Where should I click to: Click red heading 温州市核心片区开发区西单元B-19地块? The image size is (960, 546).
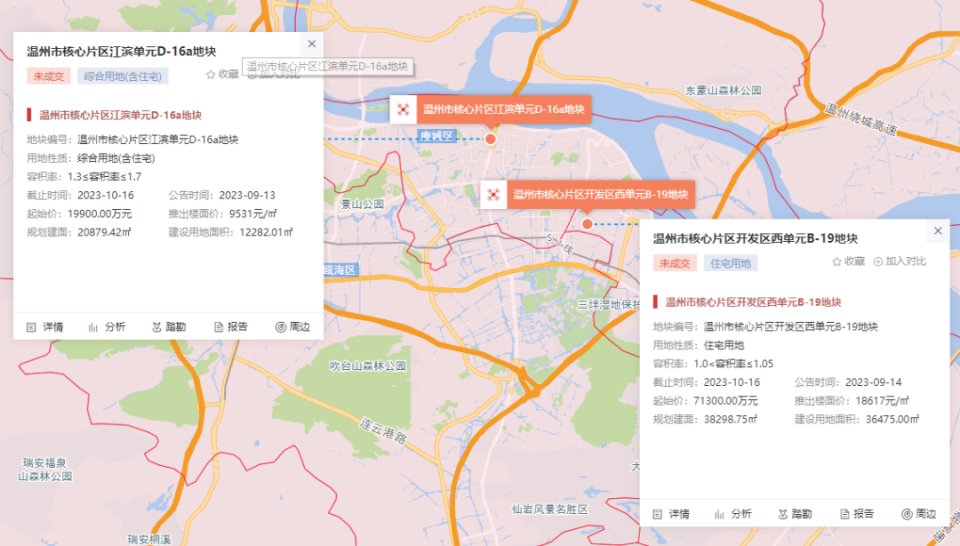[x=753, y=302]
